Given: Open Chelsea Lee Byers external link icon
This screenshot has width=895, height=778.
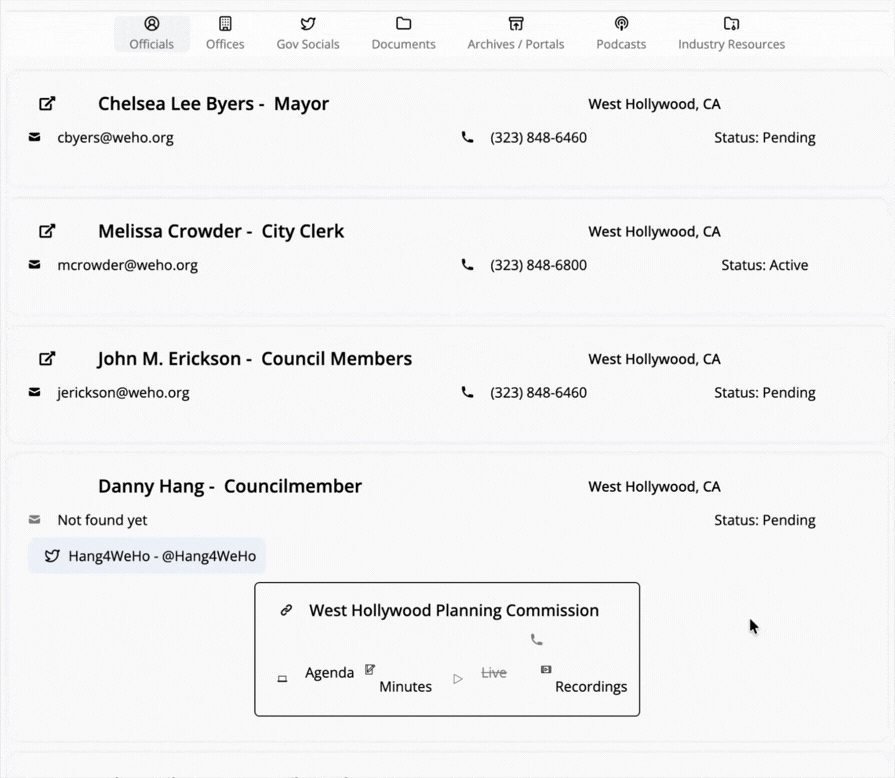Looking at the screenshot, I should coord(47,104).
